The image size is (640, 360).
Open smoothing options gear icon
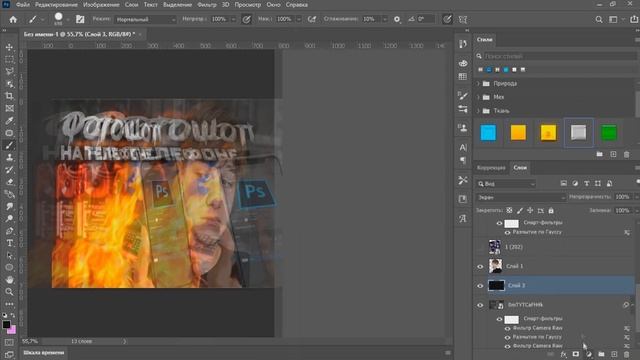(397, 19)
